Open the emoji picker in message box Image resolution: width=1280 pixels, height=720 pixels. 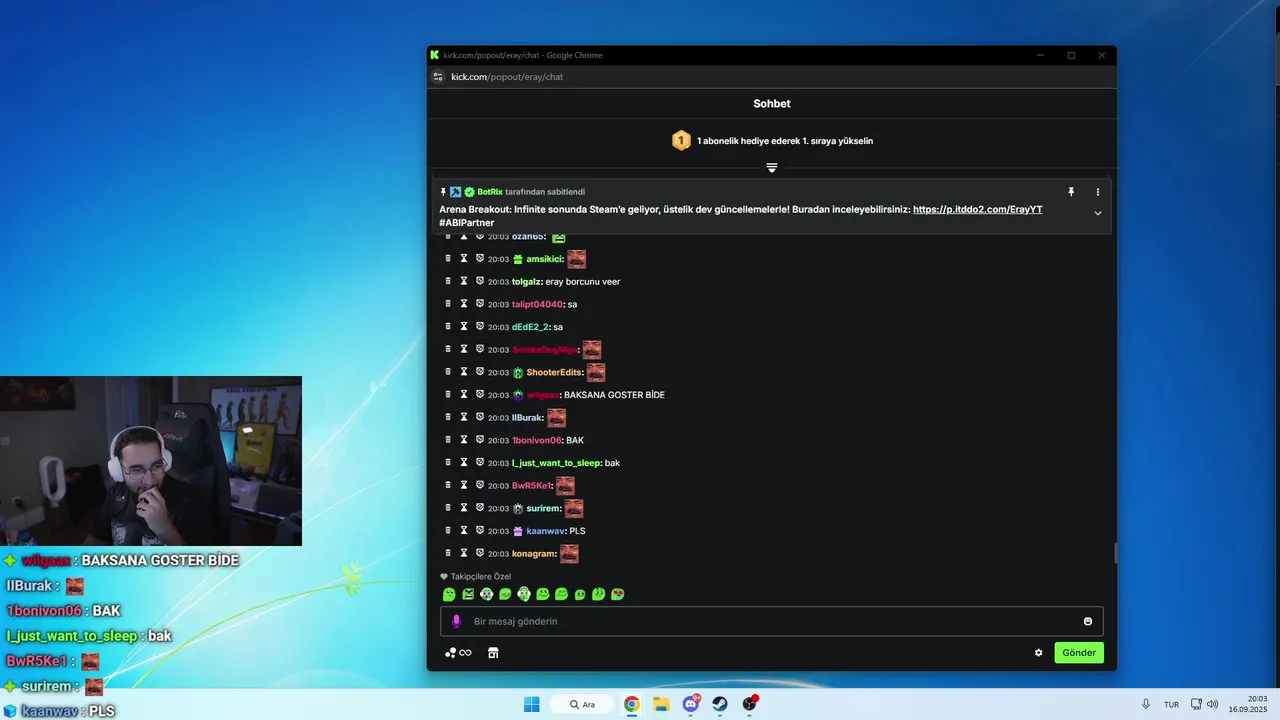1088,621
